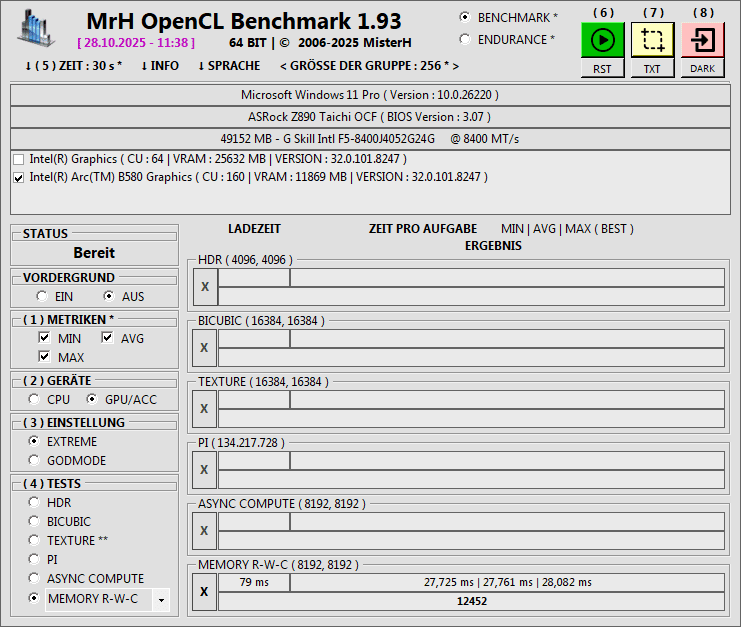Take screenshot with yellow capture icon
This screenshot has height=627, width=741.
pyautogui.click(x=653, y=40)
